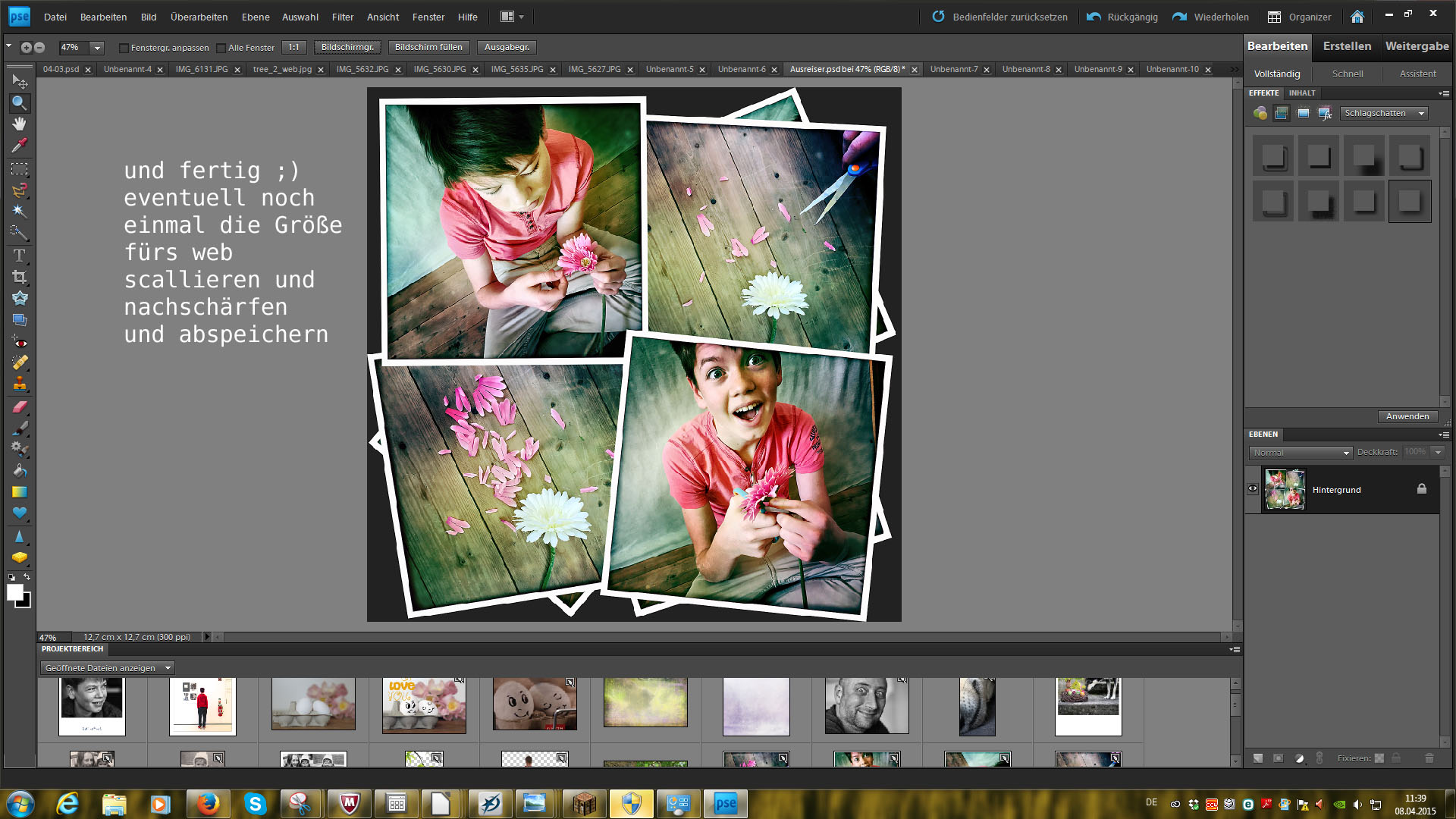This screenshot has height=819, width=1456.
Task: Open Ebenen panel flyout menu
Action: pyautogui.click(x=1444, y=435)
